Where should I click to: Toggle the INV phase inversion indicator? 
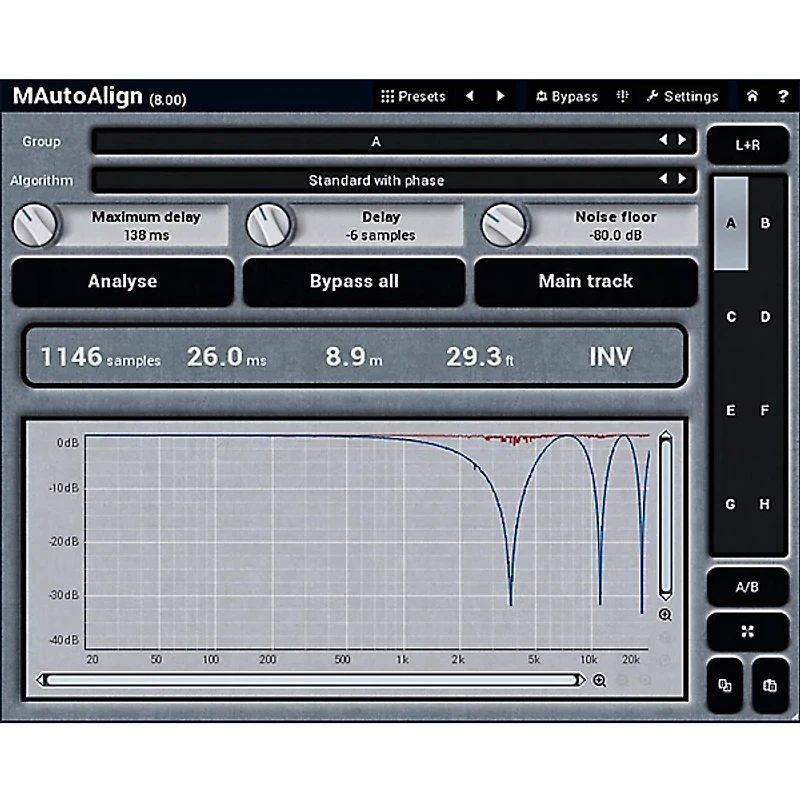point(610,356)
